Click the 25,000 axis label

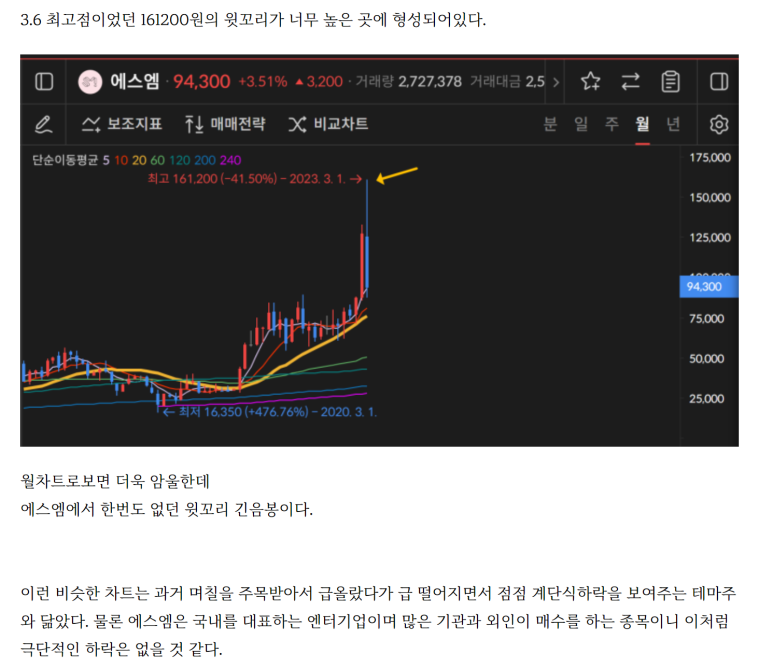click(x=706, y=399)
